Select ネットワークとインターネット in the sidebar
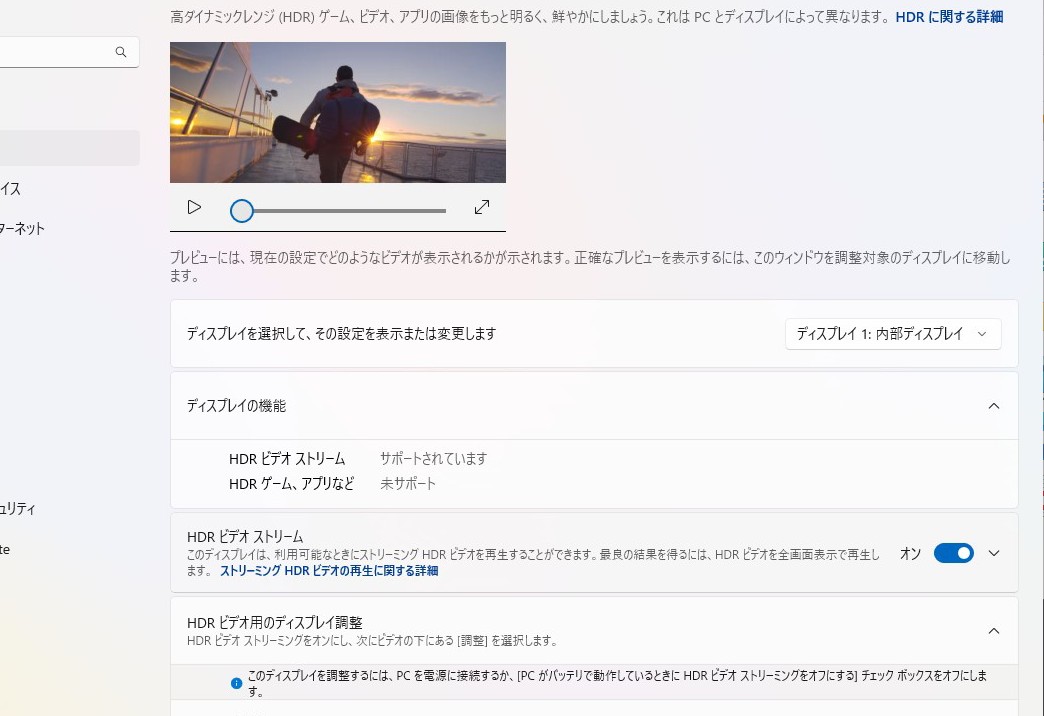 pyautogui.click(x=22, y=228)
